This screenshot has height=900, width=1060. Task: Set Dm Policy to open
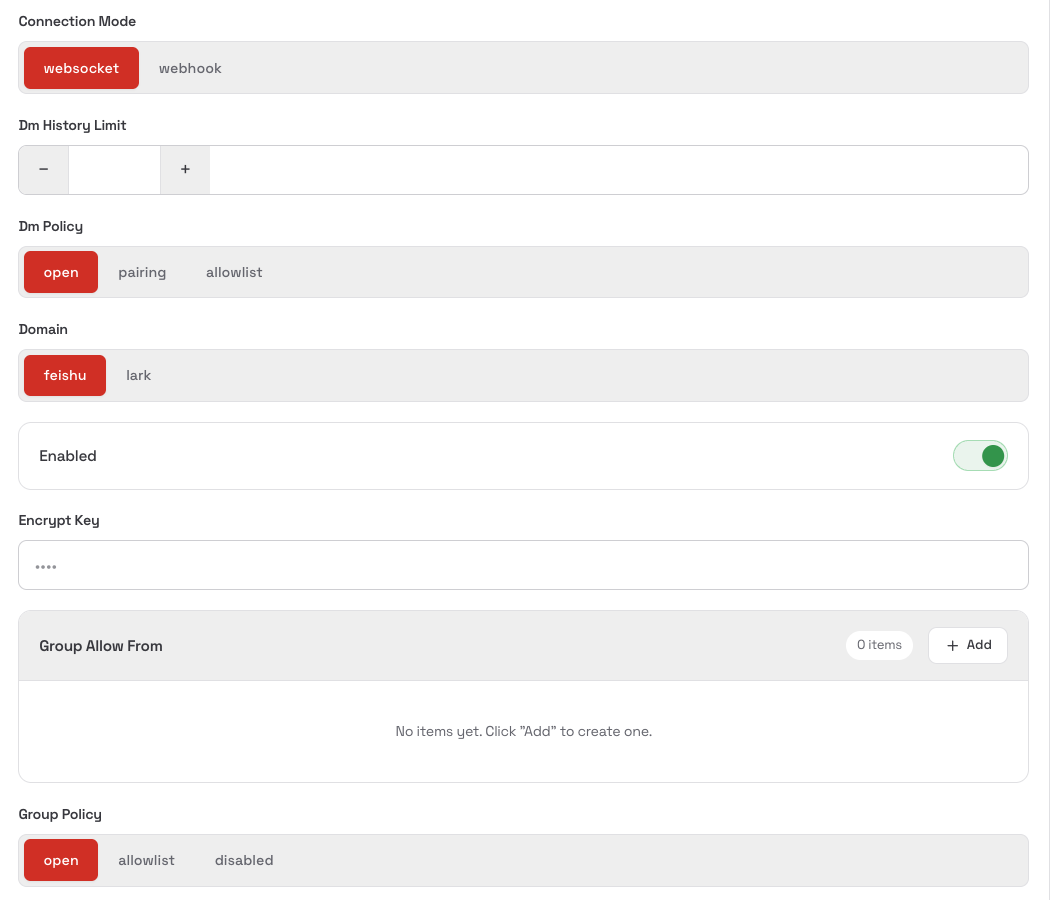tap(61, 273)
